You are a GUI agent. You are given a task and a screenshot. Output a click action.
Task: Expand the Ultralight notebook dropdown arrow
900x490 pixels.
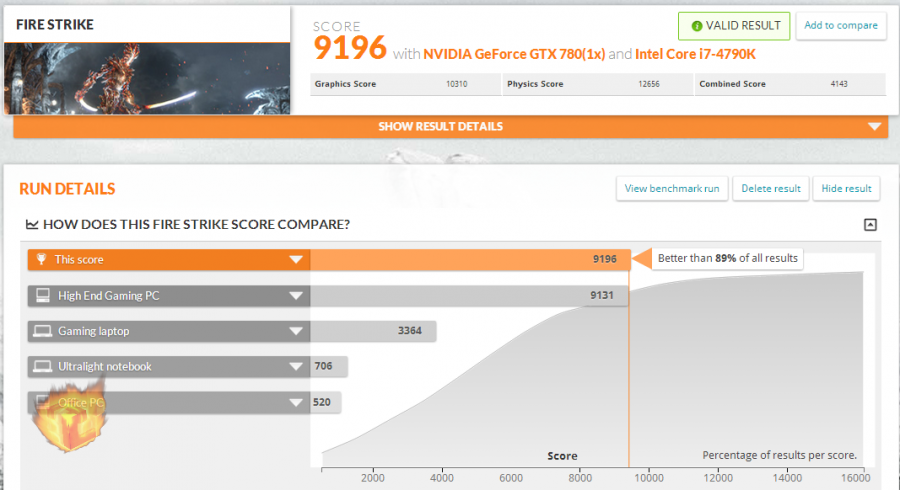coord(296,366)
